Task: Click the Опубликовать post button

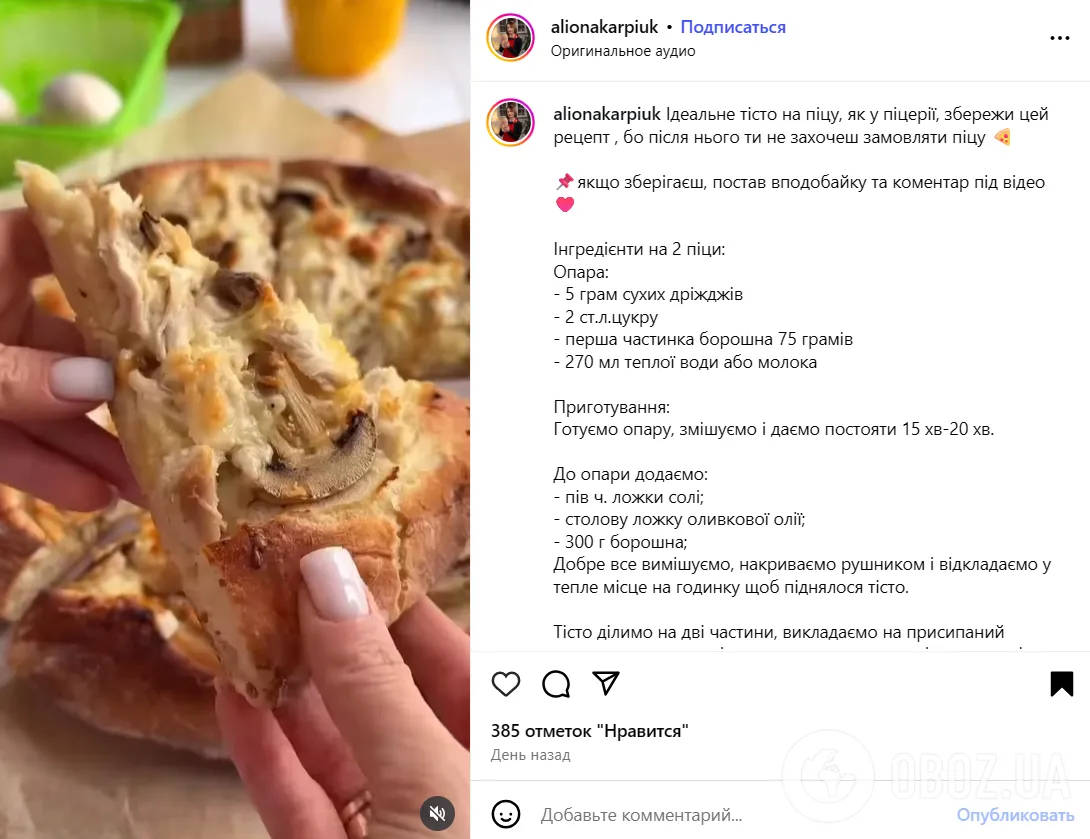Action: click(1015, 815)
